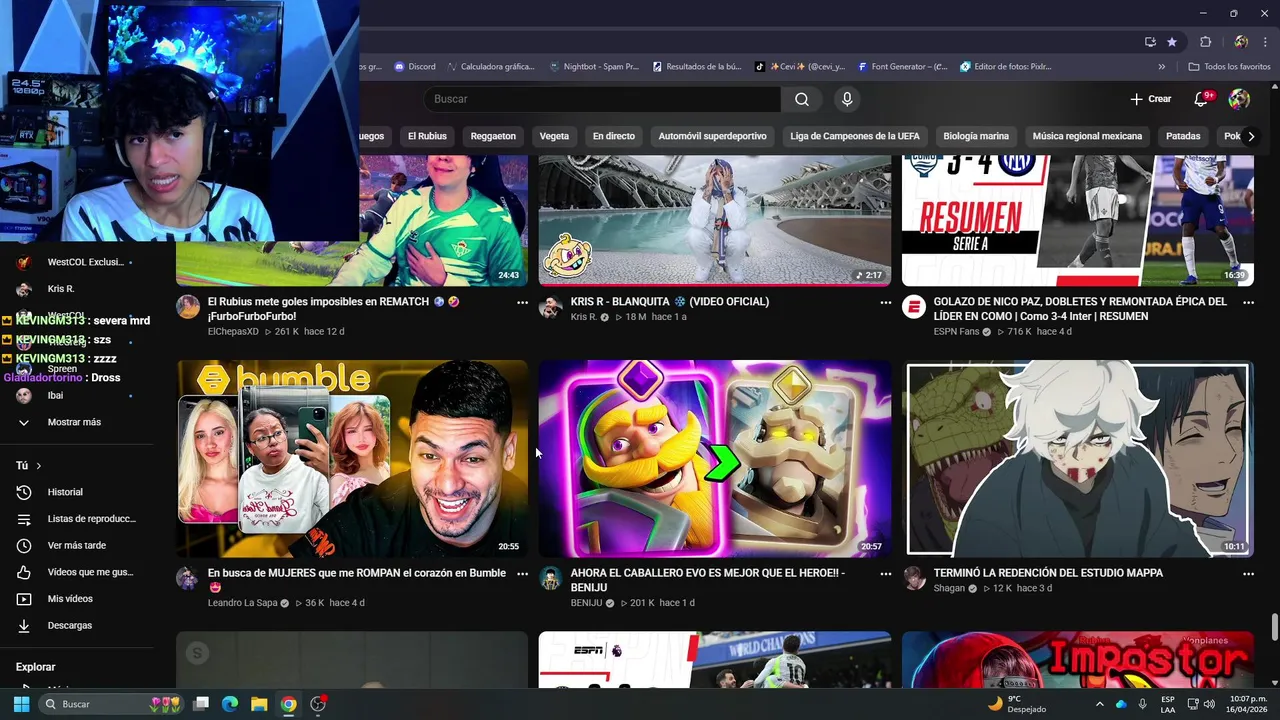Viewport: 1280px width, 720px height.
Task: Select El Rubius filter chip
Action: pyautogui.click(x=427, y=136)
